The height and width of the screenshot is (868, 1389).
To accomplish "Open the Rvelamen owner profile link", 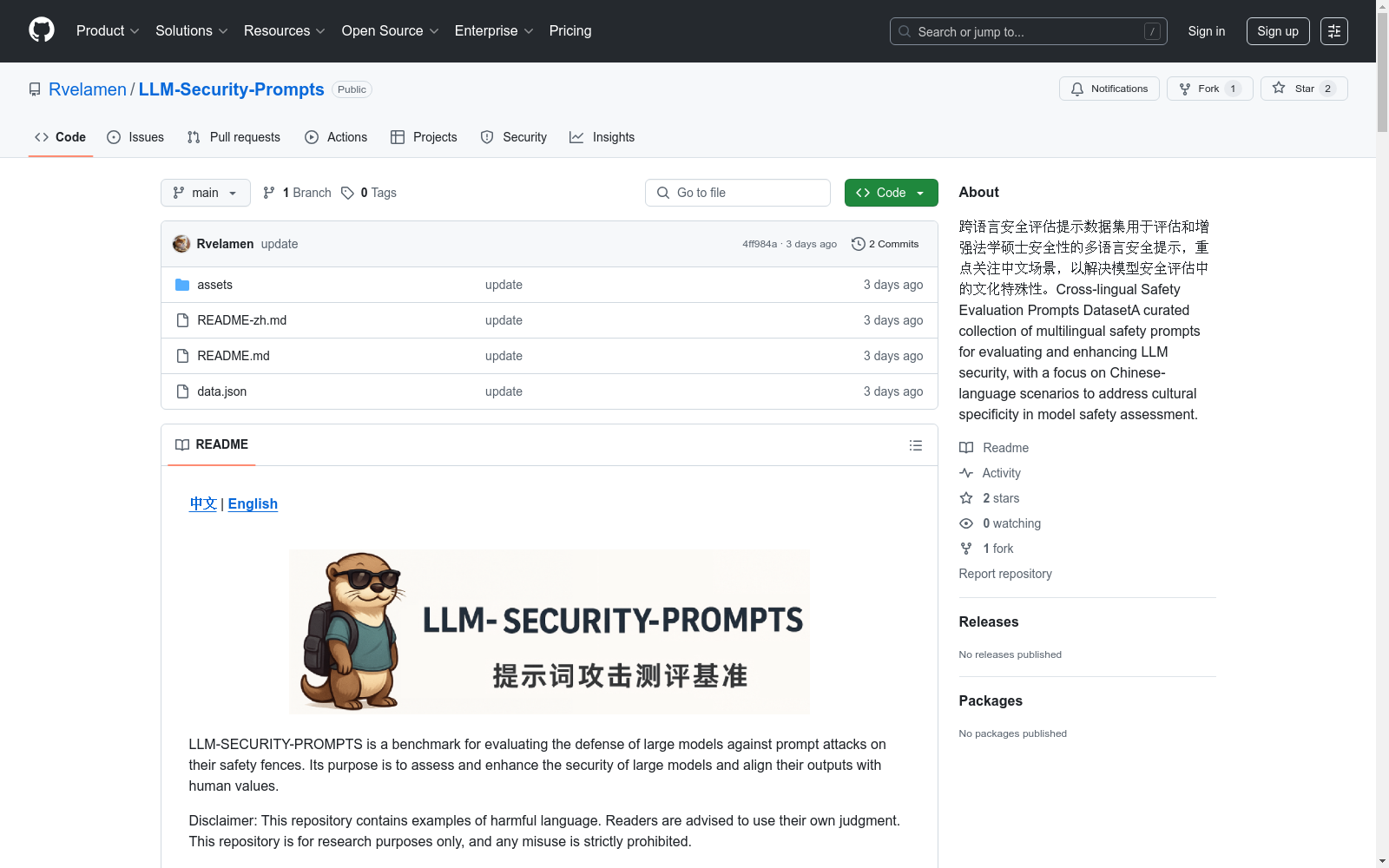I will pyautogui.click(x=88, y=89).
